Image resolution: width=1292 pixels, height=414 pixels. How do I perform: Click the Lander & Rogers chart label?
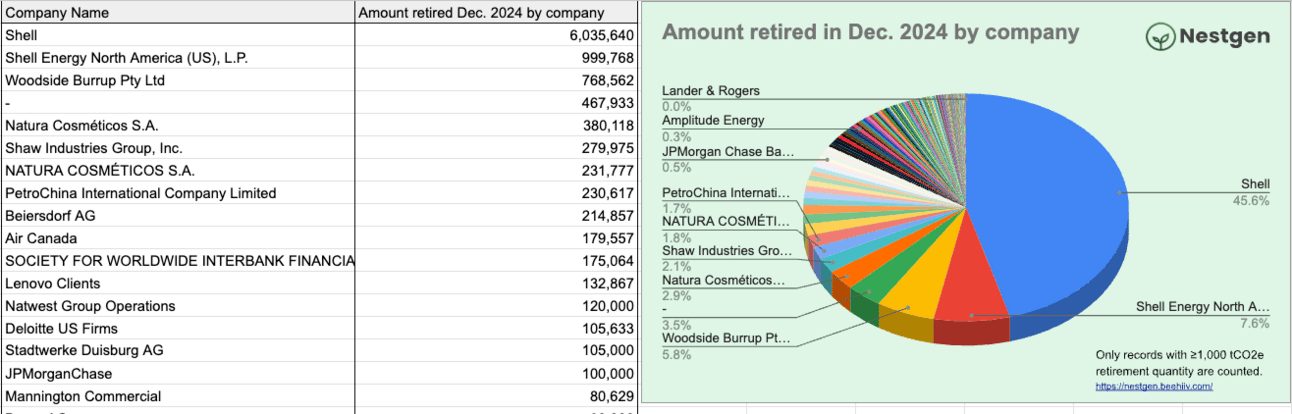pyautogui.click(x=711, y=98)
